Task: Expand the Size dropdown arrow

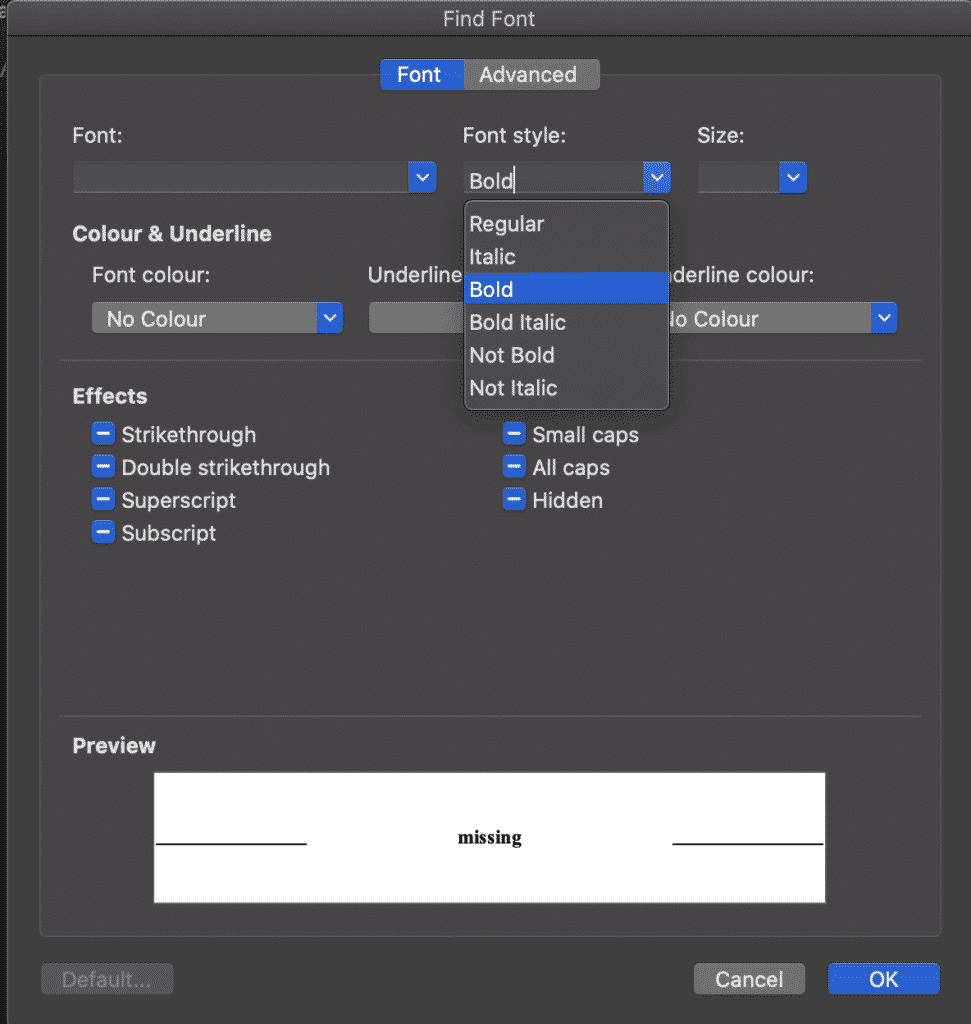Action: click(793, 178)
